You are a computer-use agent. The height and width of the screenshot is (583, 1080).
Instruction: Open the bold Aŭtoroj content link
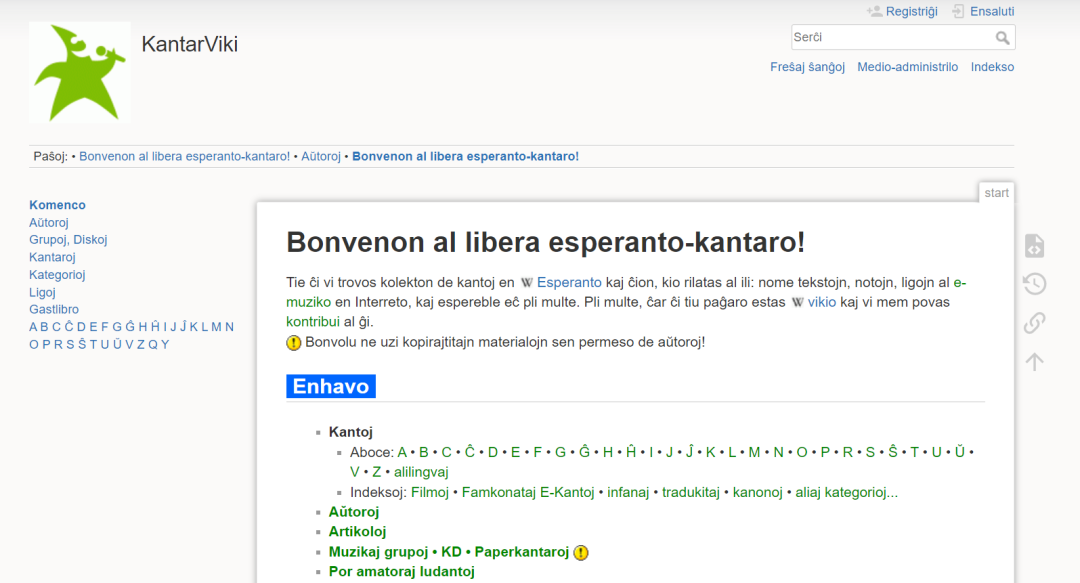354,512
